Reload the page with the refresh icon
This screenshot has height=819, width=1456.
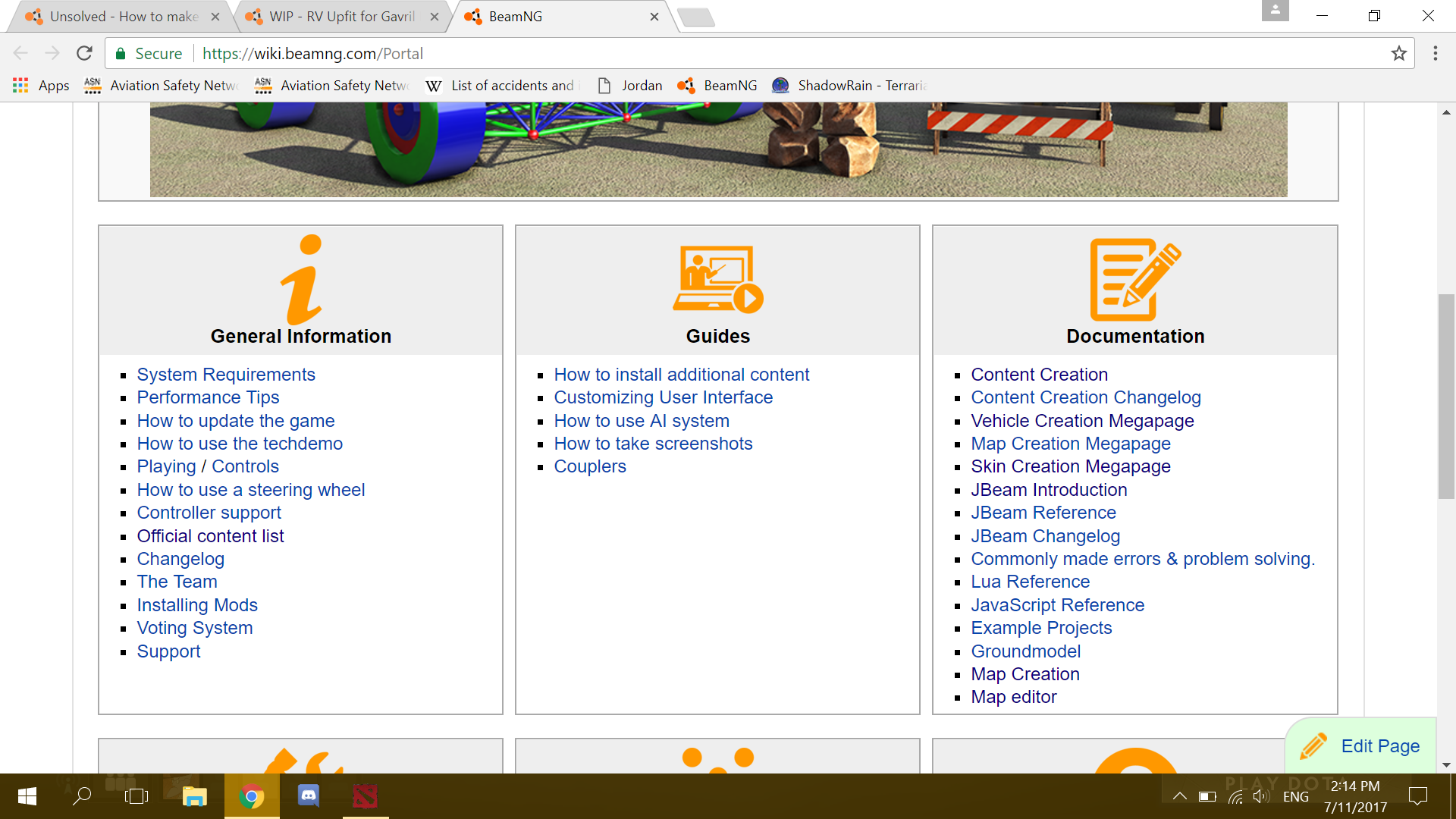(84, 53)
